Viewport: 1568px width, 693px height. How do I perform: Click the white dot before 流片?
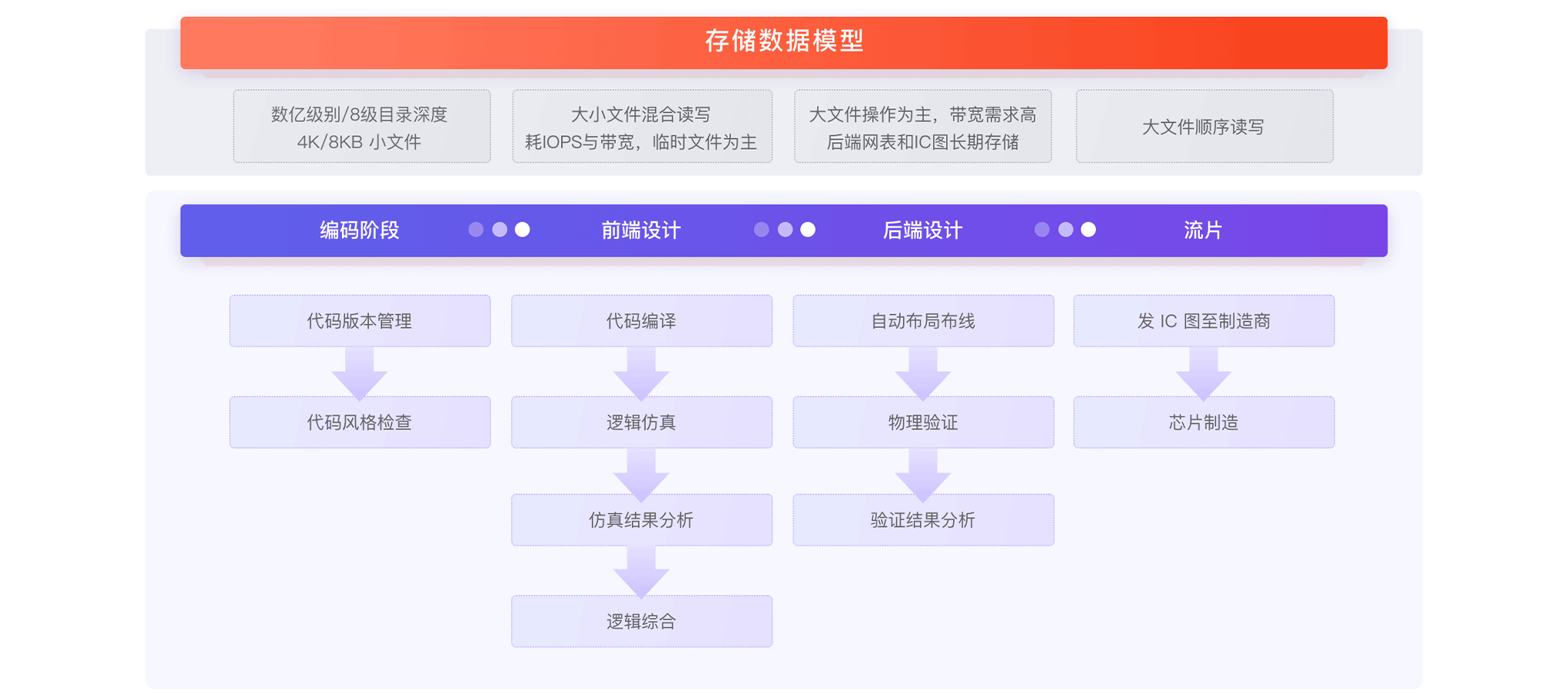(1088, 230)
